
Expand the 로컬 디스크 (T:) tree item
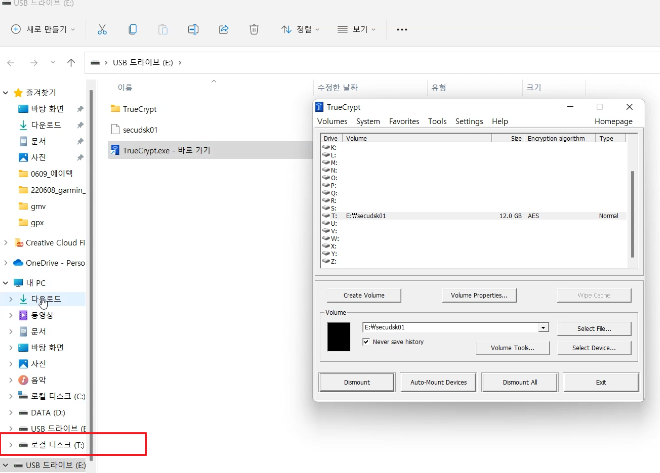11,445
